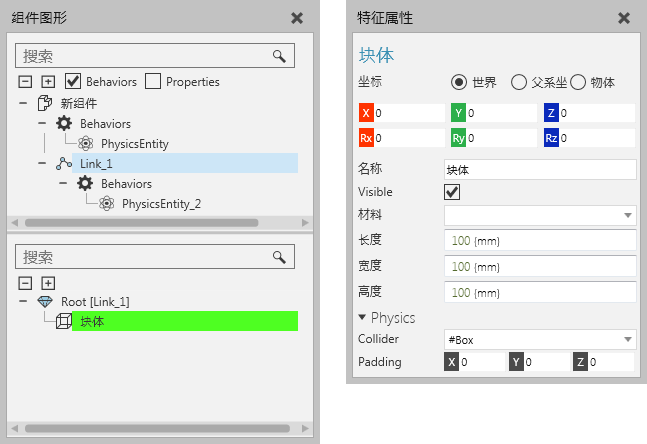The height and width of the screenshot is (444, 647).
Task: Click the Root [Link_1] diamond icon
Action: point(44,301)
